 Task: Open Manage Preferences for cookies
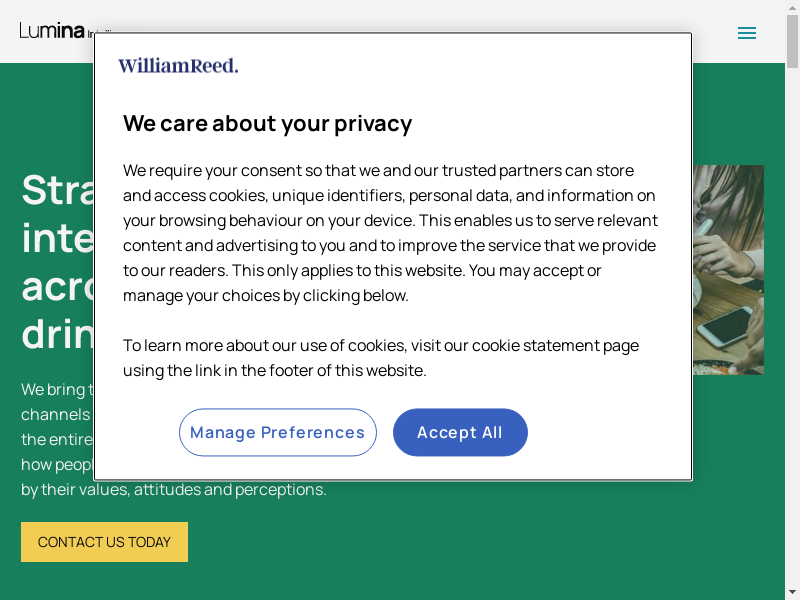coord(277,432)
